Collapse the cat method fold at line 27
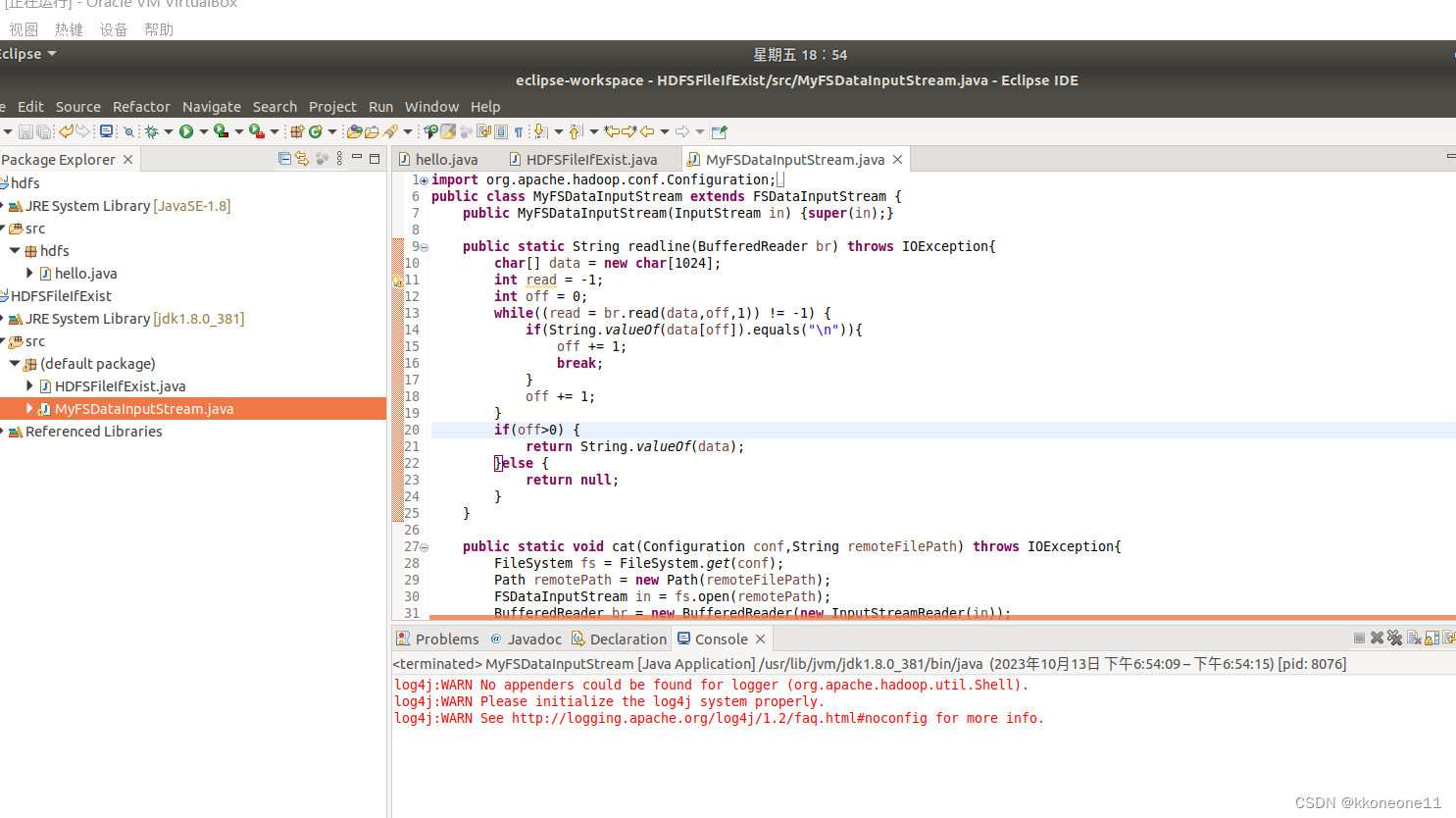1456x818 pixels. click(425, 547)
